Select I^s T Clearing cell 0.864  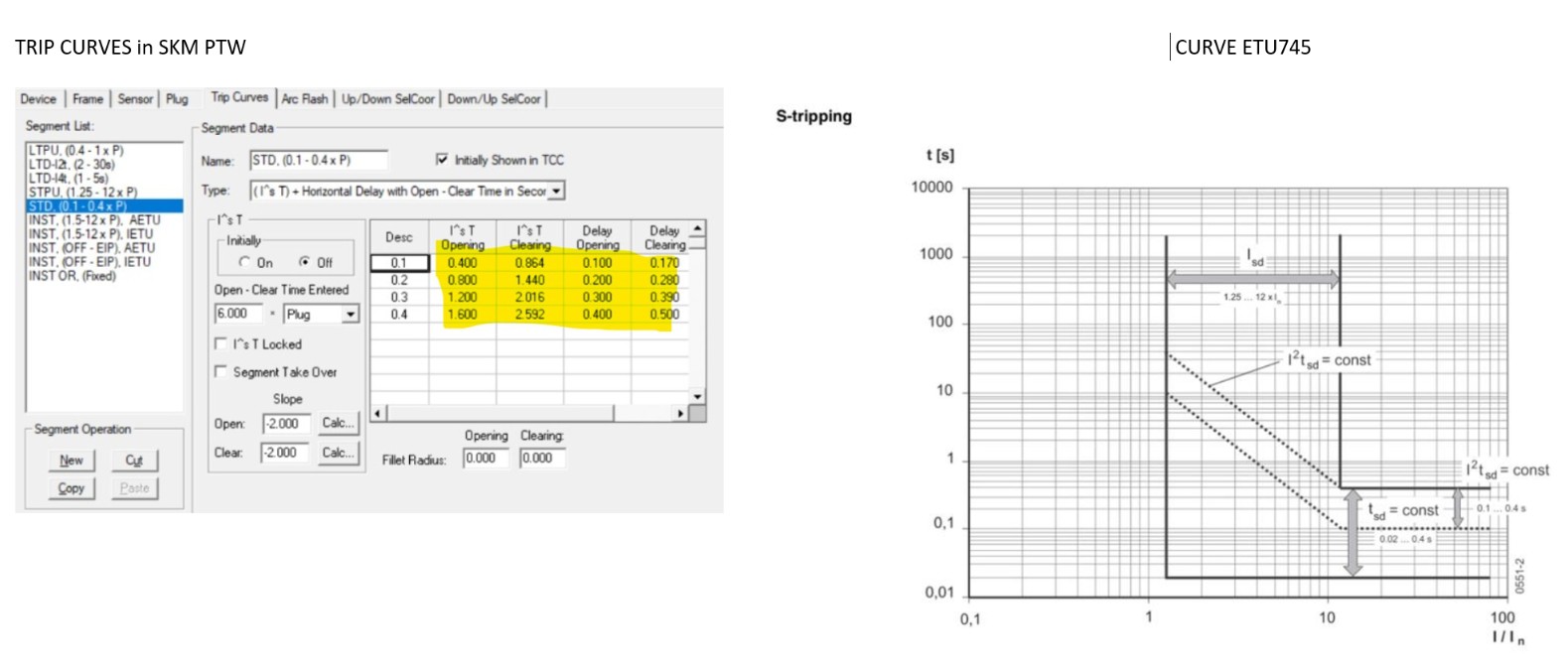coord(530,263)
